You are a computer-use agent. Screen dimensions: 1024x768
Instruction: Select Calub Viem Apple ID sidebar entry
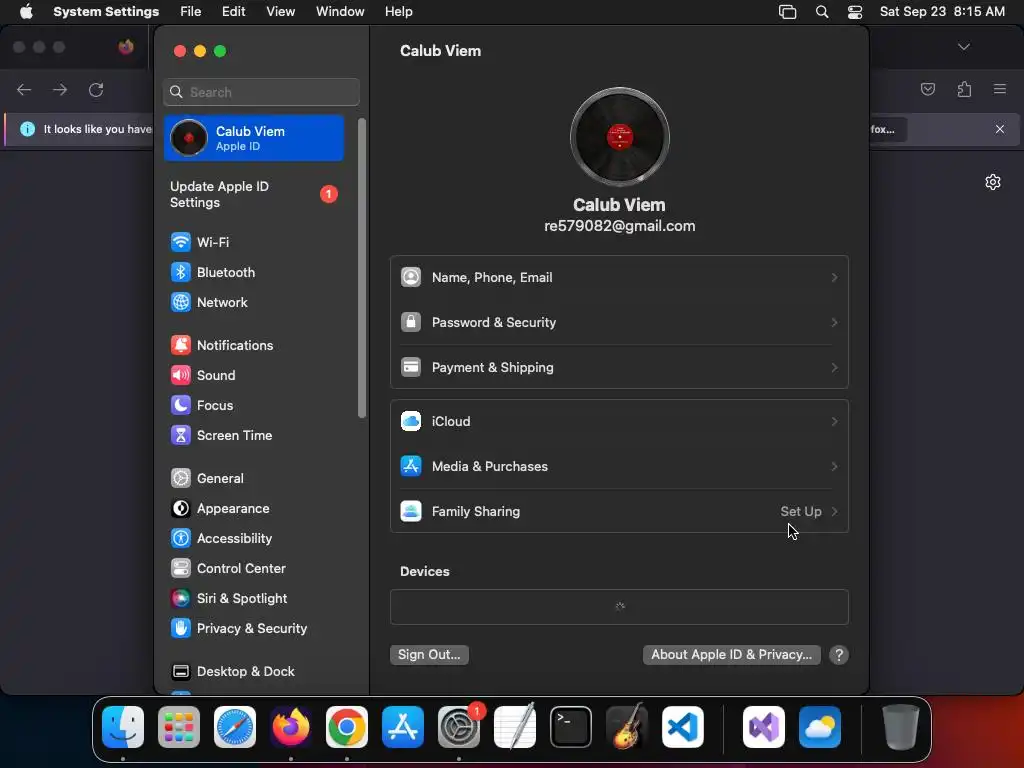click(253, 138)
